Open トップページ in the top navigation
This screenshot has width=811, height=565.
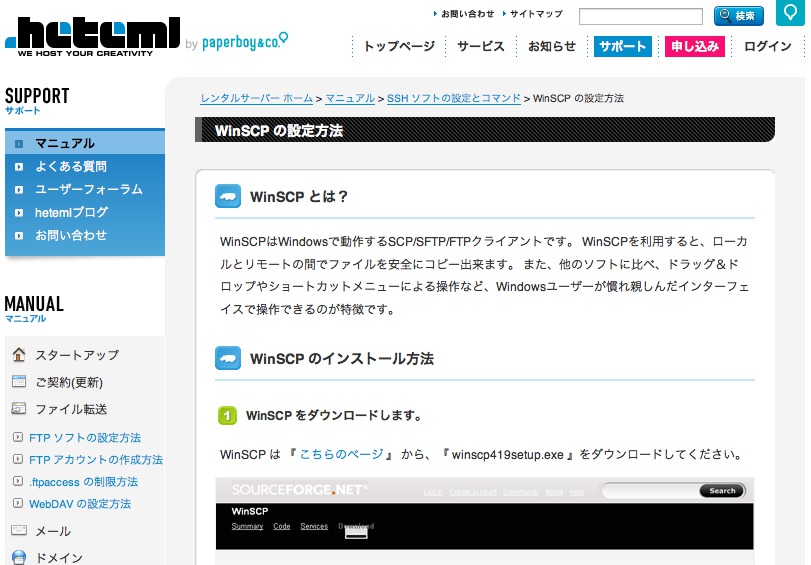399,47
